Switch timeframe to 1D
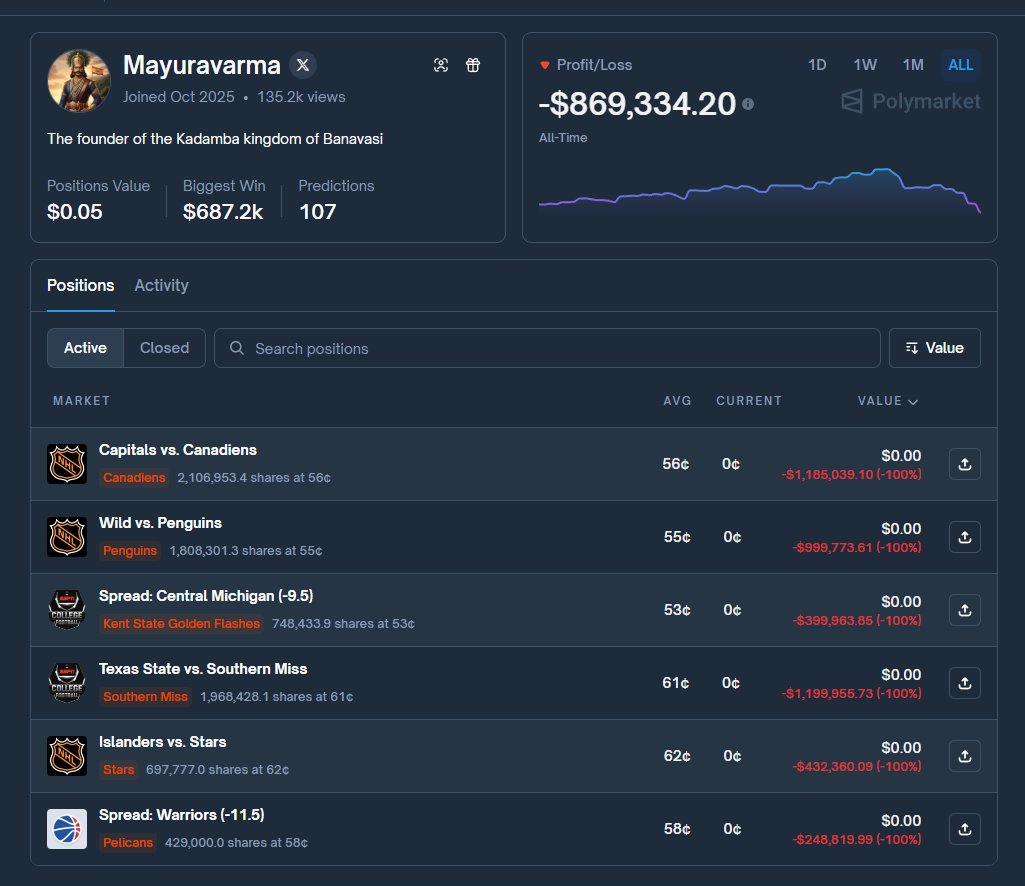 [x=817, y=65]
